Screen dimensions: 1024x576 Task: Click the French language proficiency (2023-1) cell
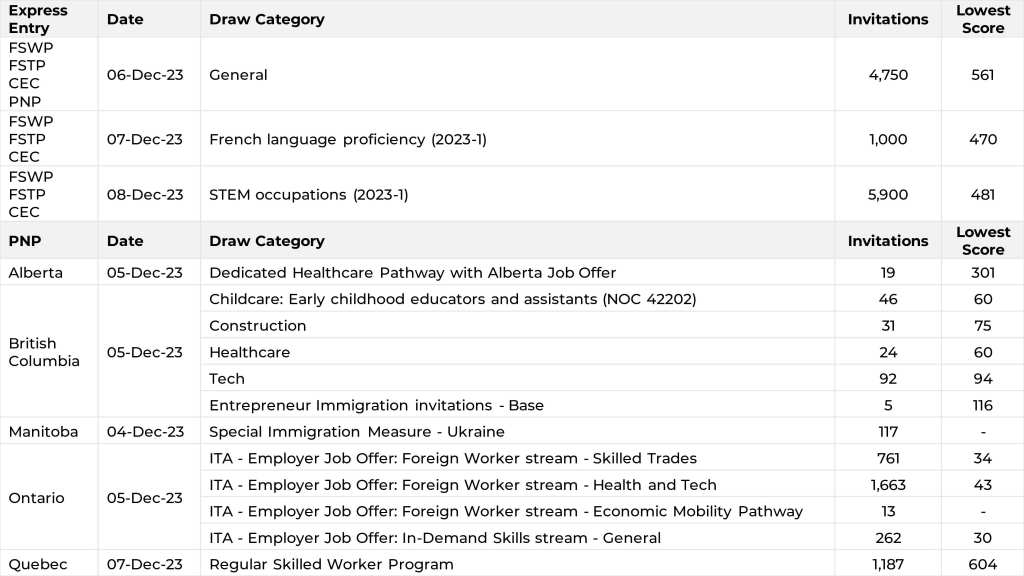coord(347,139)
